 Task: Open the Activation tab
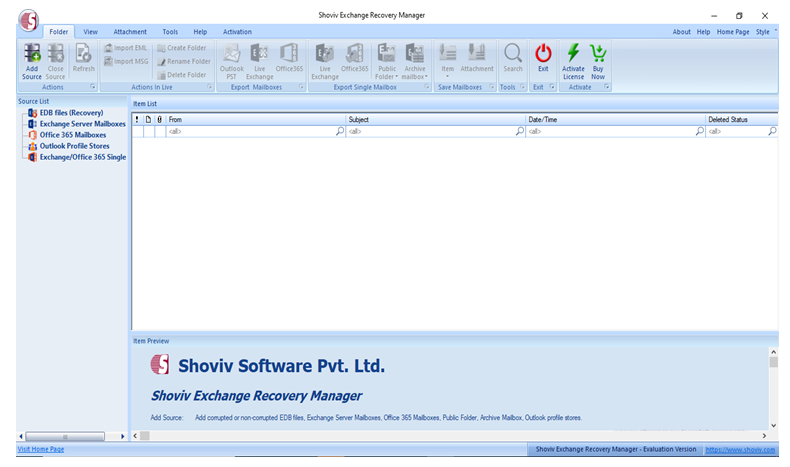(x=237, y=32)
